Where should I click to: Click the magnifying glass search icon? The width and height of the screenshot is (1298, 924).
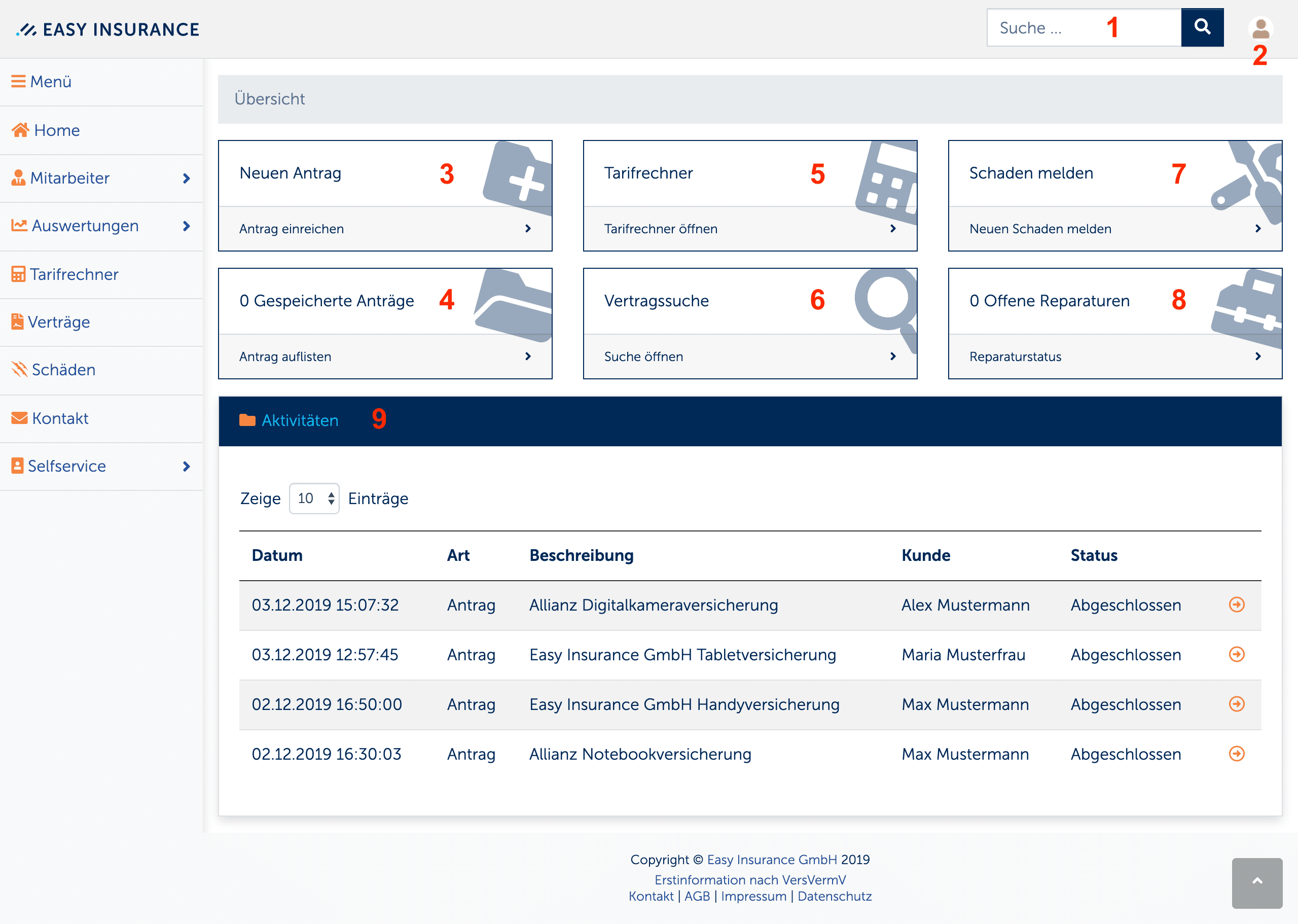1203,27
